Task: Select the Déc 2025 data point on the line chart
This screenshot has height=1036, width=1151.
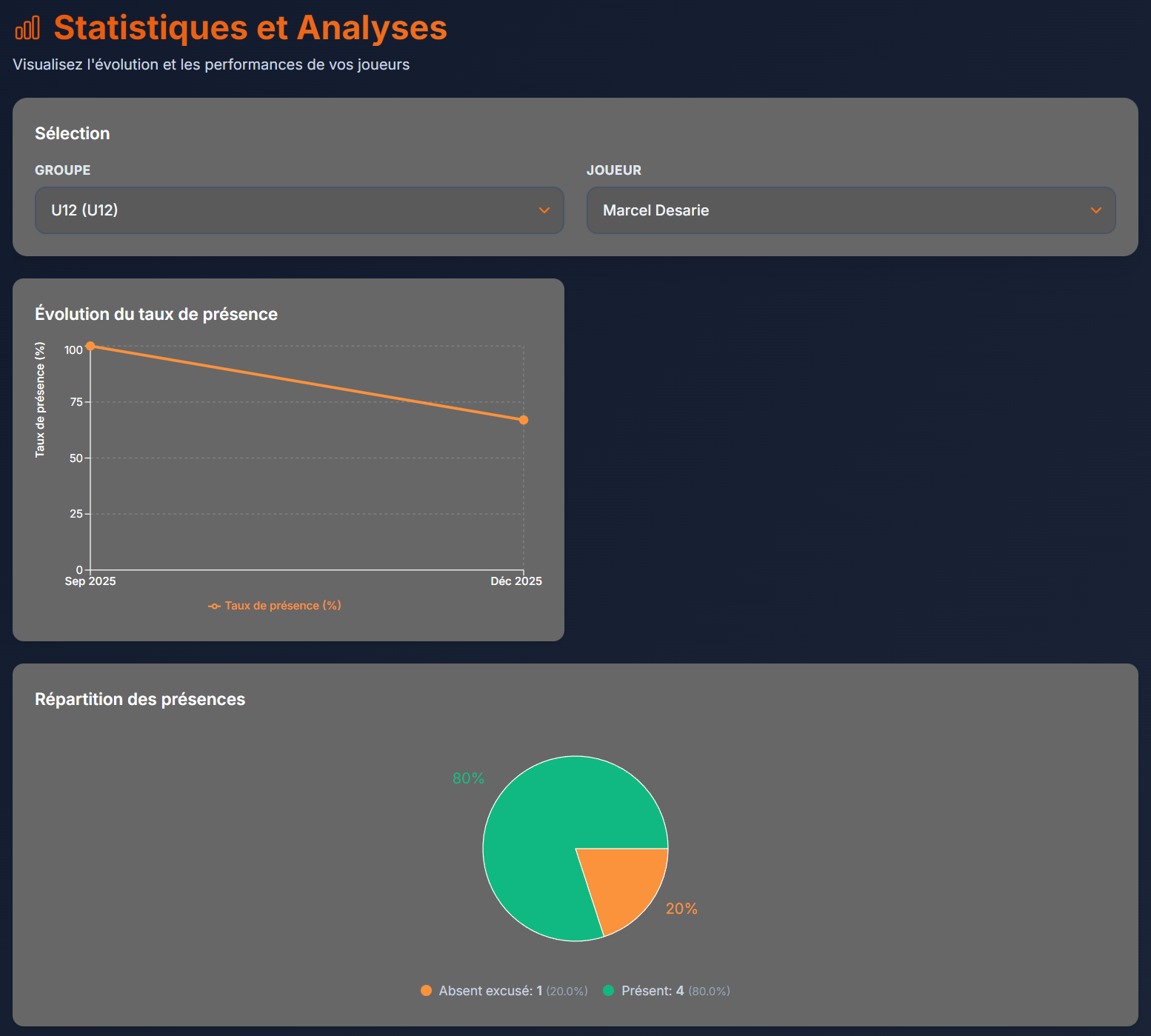Action: (523, 420)
